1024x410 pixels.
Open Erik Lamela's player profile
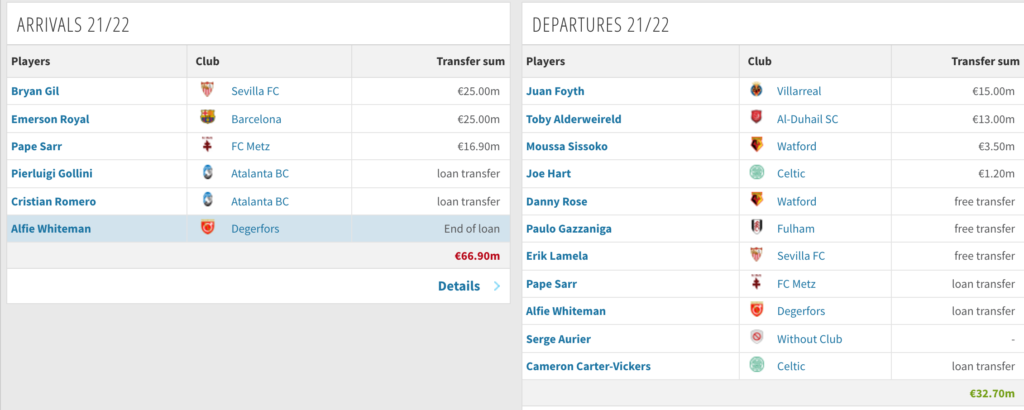557,256
